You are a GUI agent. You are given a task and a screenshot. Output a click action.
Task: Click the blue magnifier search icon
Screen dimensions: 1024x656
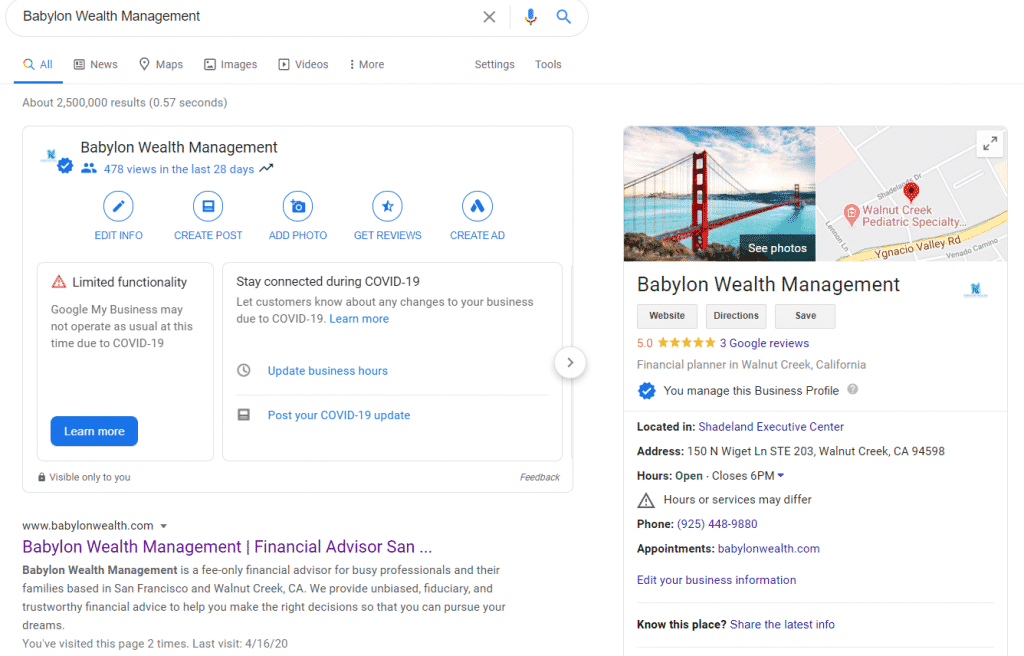click(x=564, y=17)
